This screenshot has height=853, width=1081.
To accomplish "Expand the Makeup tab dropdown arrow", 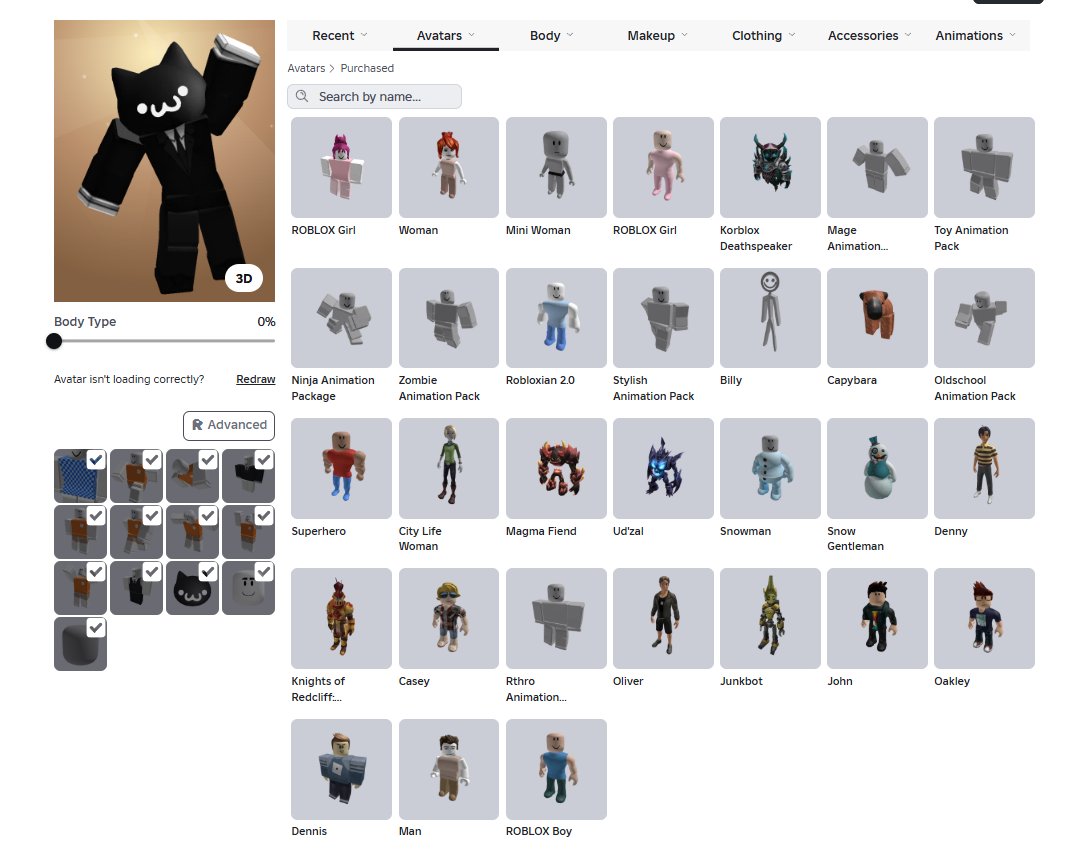I will tap(685, 34).
